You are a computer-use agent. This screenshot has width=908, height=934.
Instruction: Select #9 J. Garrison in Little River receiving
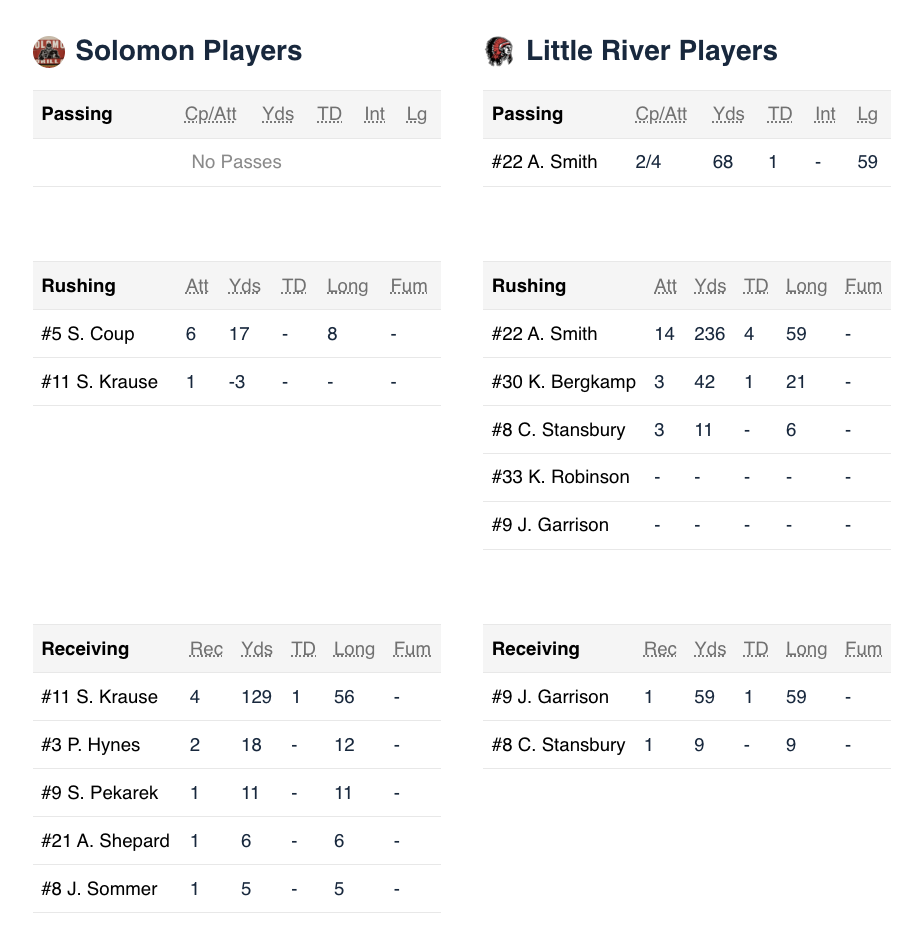550,697
